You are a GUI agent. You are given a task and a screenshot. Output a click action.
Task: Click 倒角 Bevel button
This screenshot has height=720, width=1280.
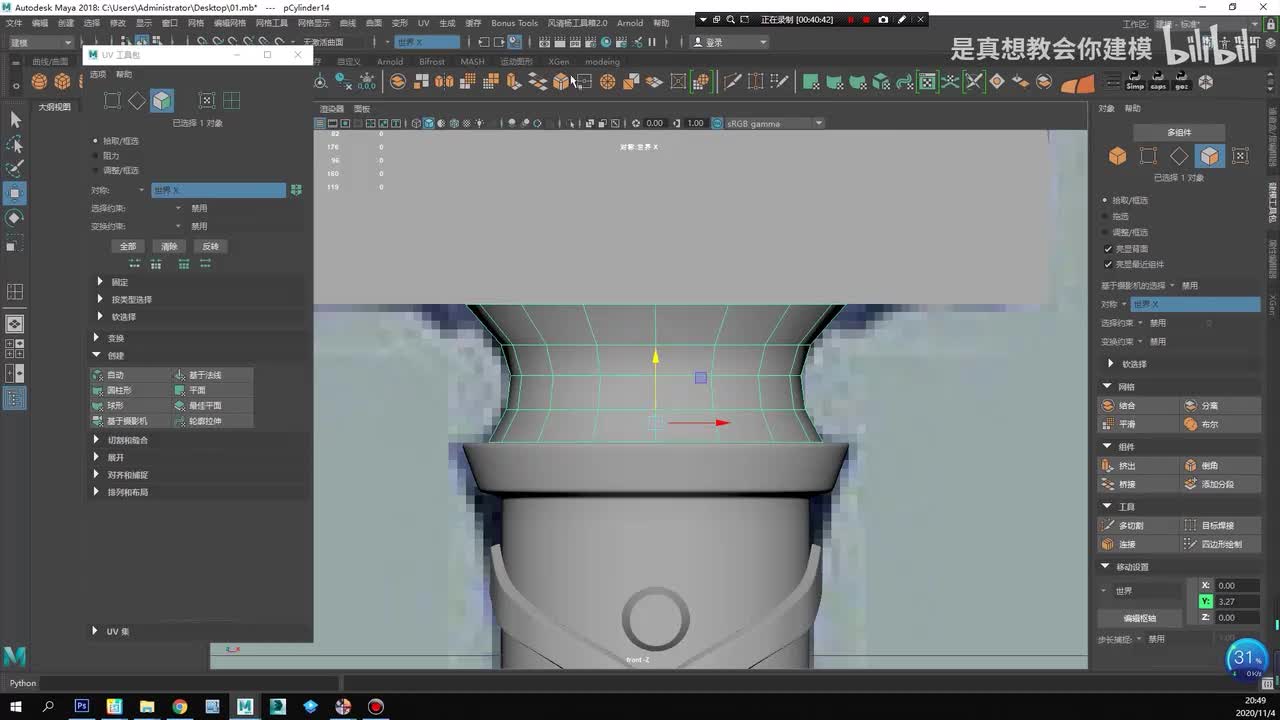pos(1220,466)
